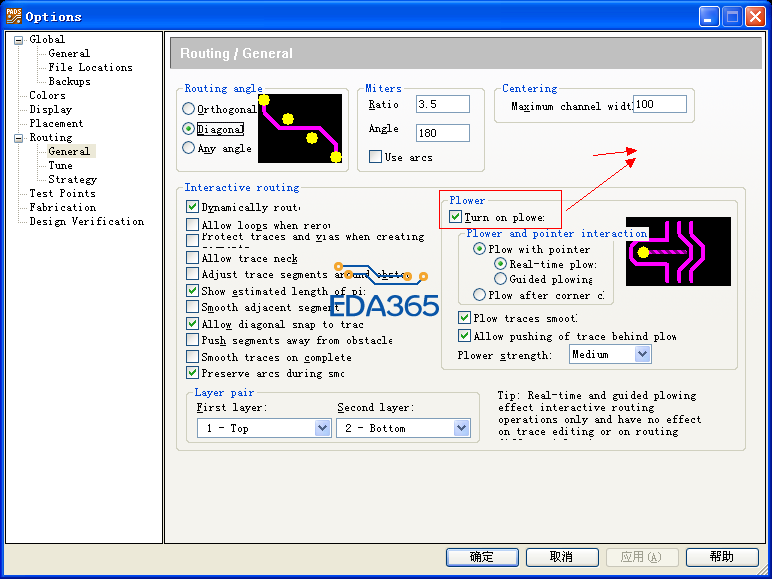The height and width of the screenshot is (579, 772).
Task: Open Backups options page
Action: click(x=69, y=81)
